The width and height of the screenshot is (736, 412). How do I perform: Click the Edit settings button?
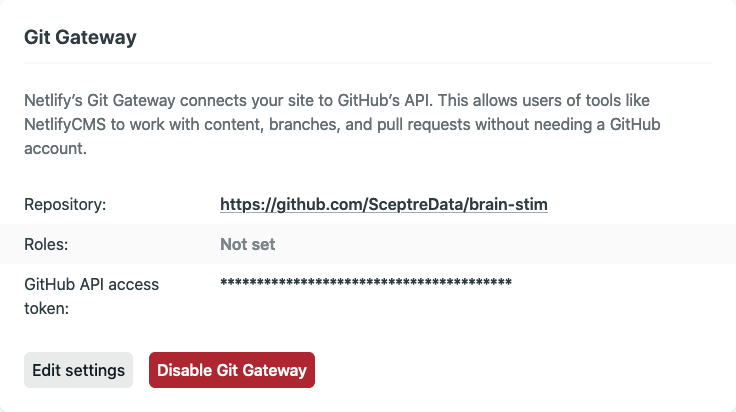click(x=78, y=370)
